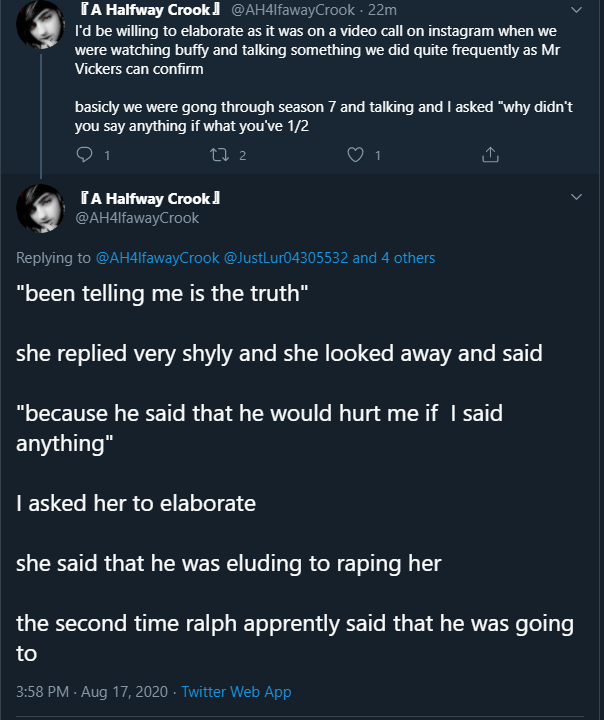Open the second tweet's chevron options menu
The width and height of the screenshot is (604, 720).
point(576,197)
